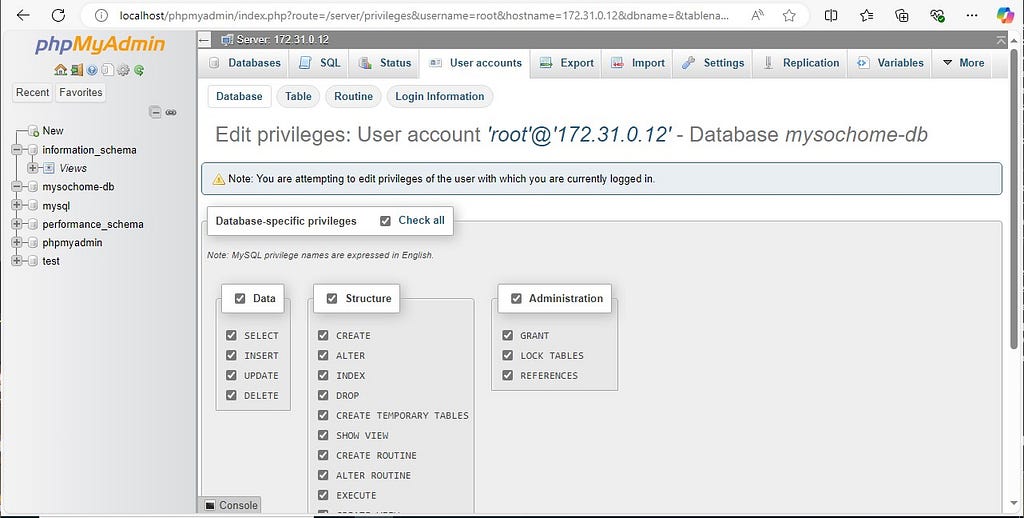Open the Export tab
The width and height of the screenshot is (1024, 518).
tap(567, 63)
